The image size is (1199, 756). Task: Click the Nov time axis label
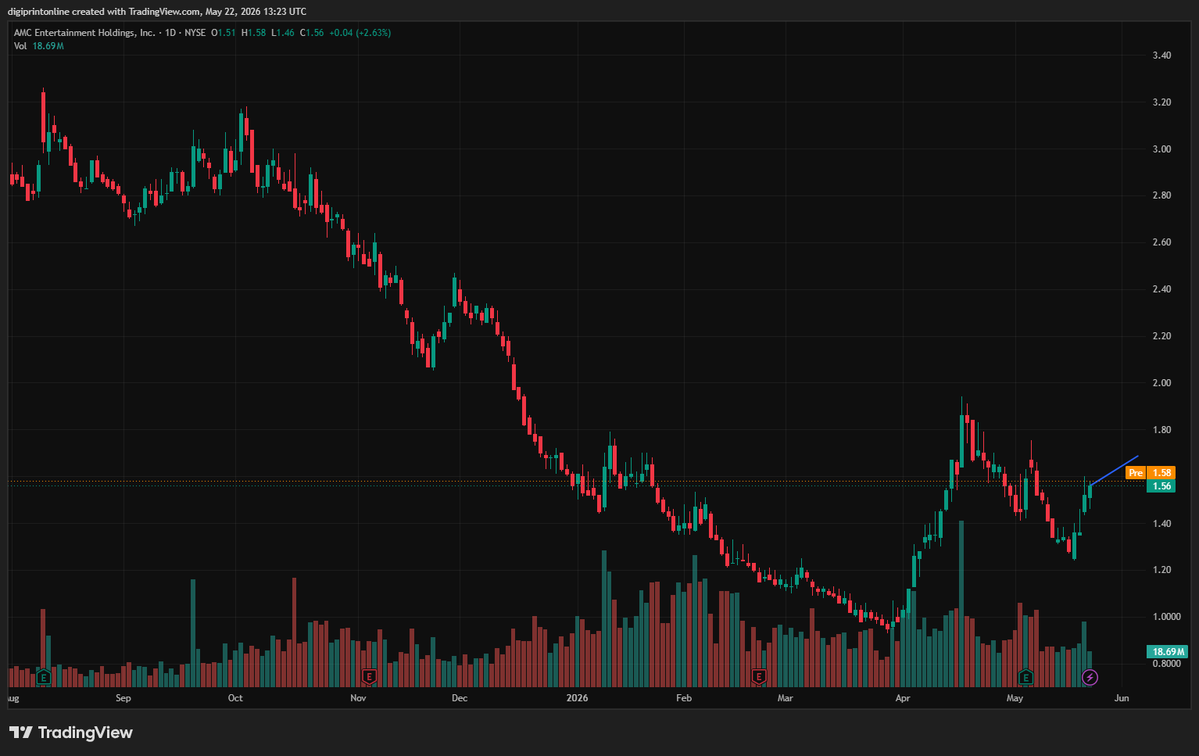coord(358,698)
